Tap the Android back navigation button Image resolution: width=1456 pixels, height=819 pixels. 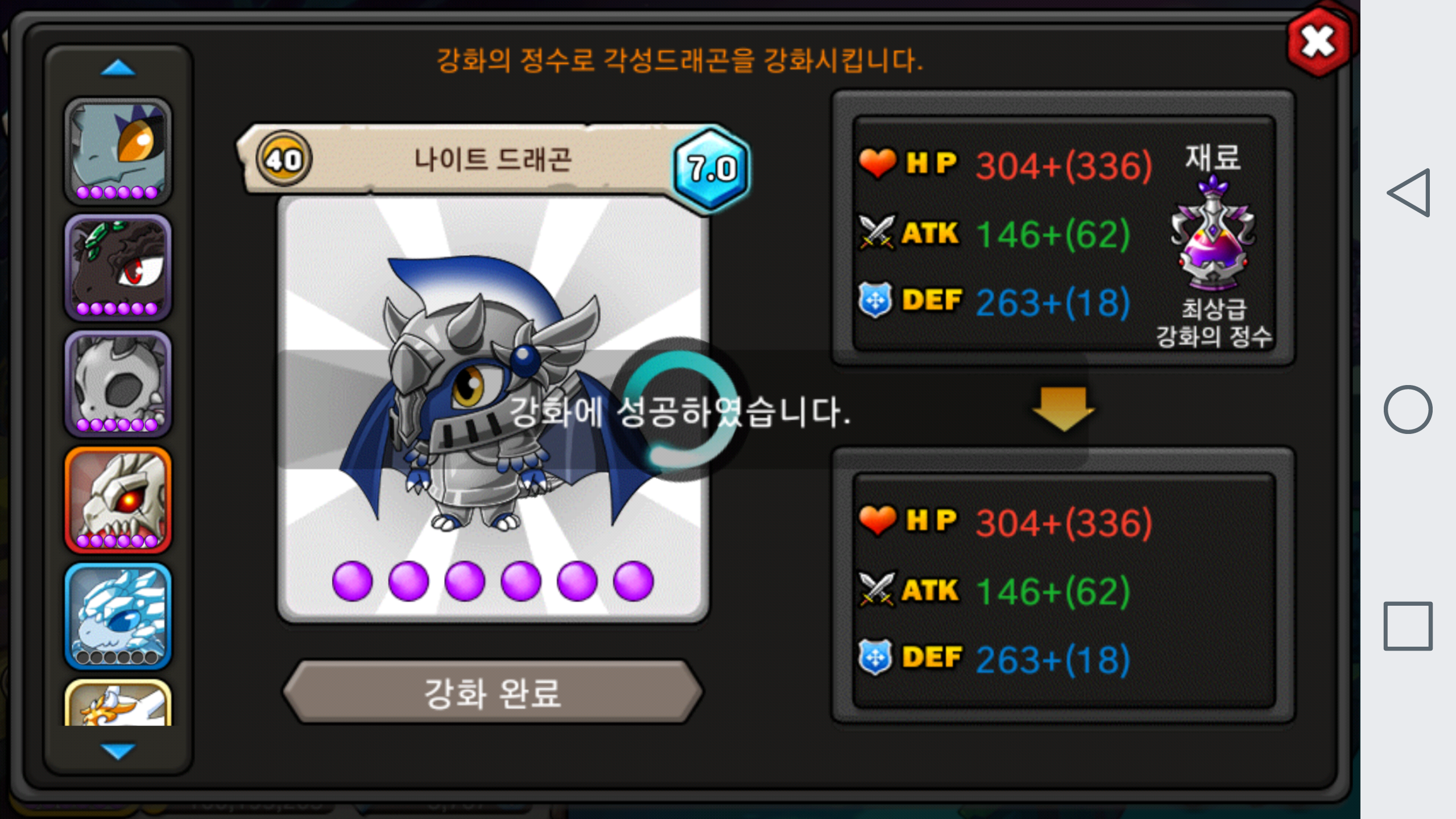(x=1409, y=193)
